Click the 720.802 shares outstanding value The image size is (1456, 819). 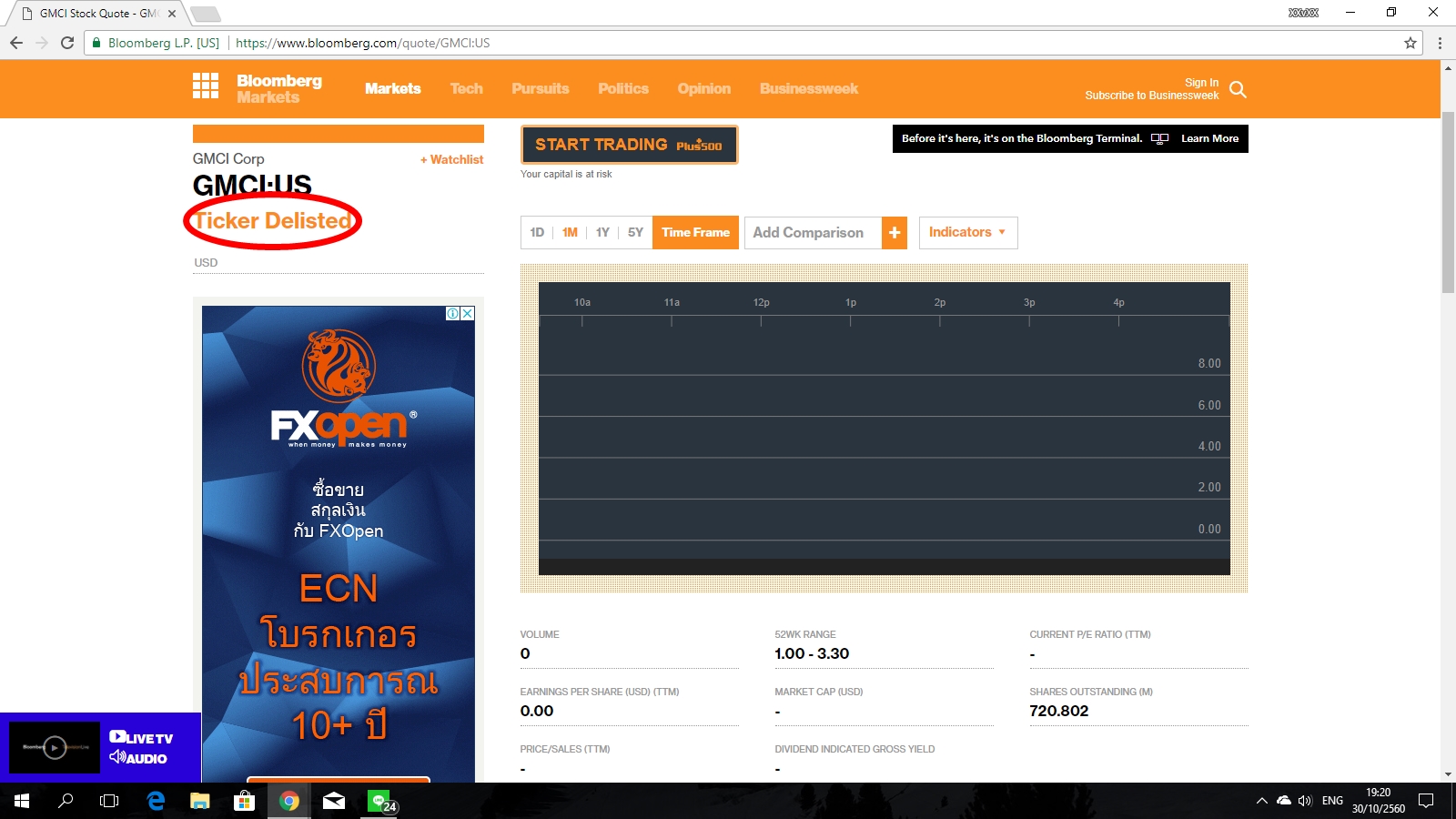1059,711
